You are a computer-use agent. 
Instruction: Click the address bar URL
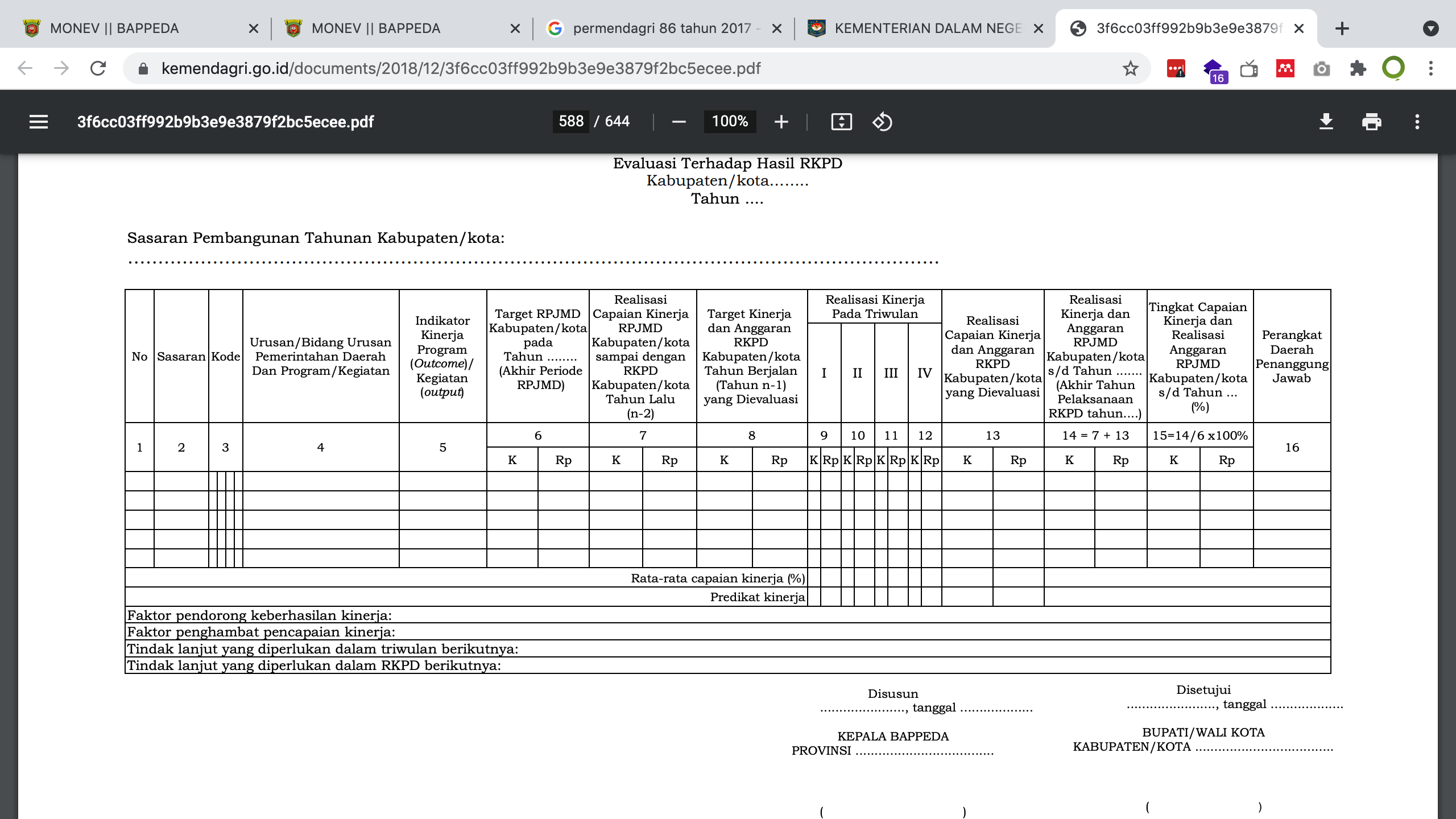point(461,69)
